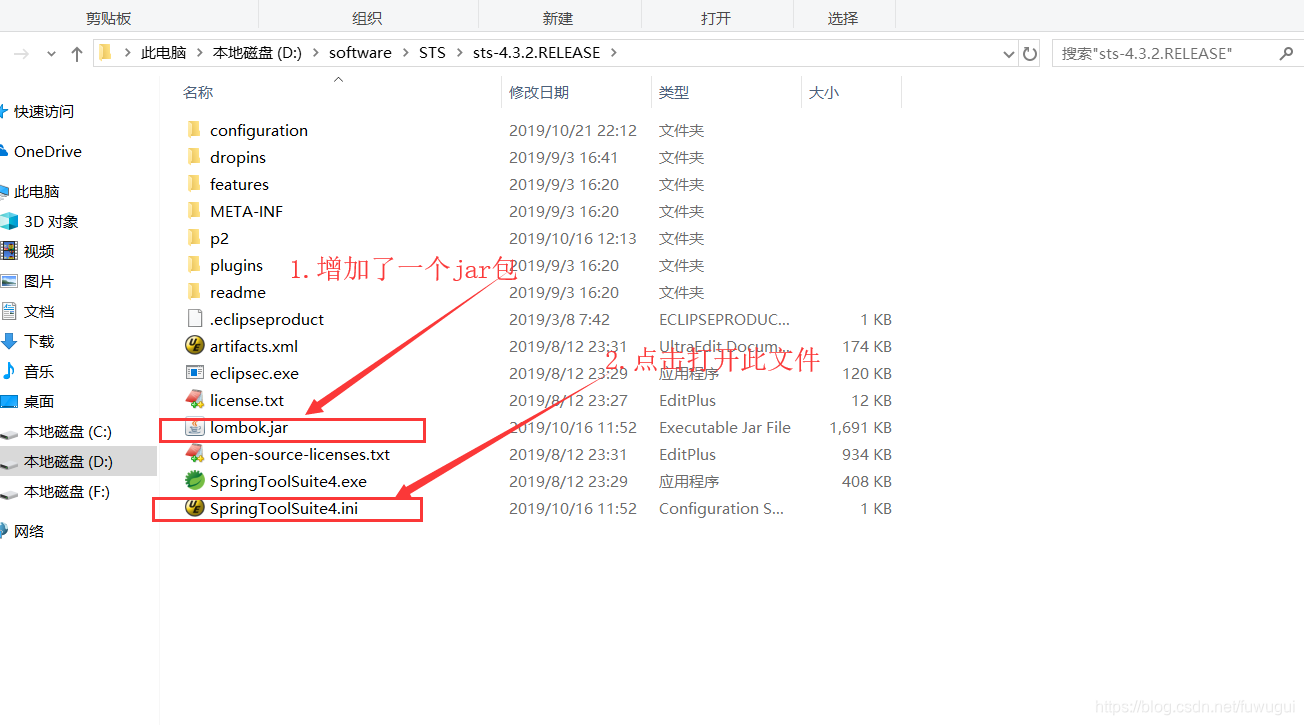Click the 音乐 music note icon

coord(9,371)
